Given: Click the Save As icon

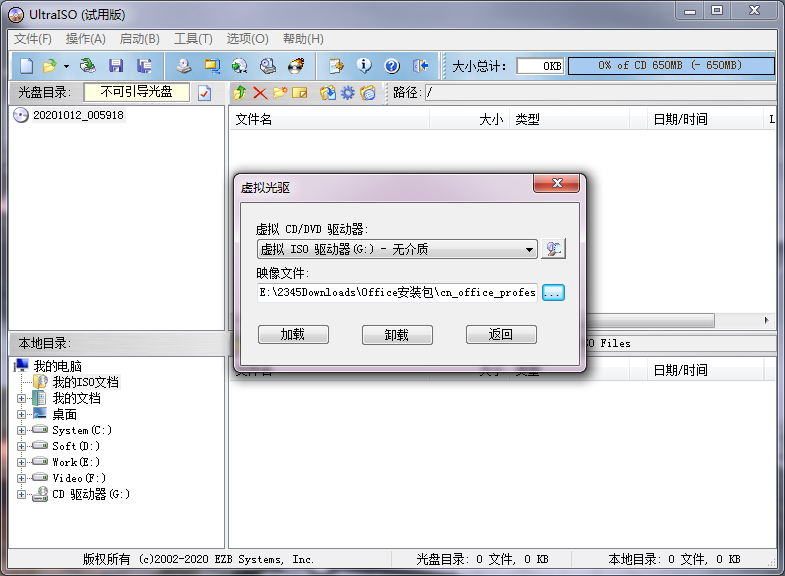Looking at the screenshot, I should 144,66.
